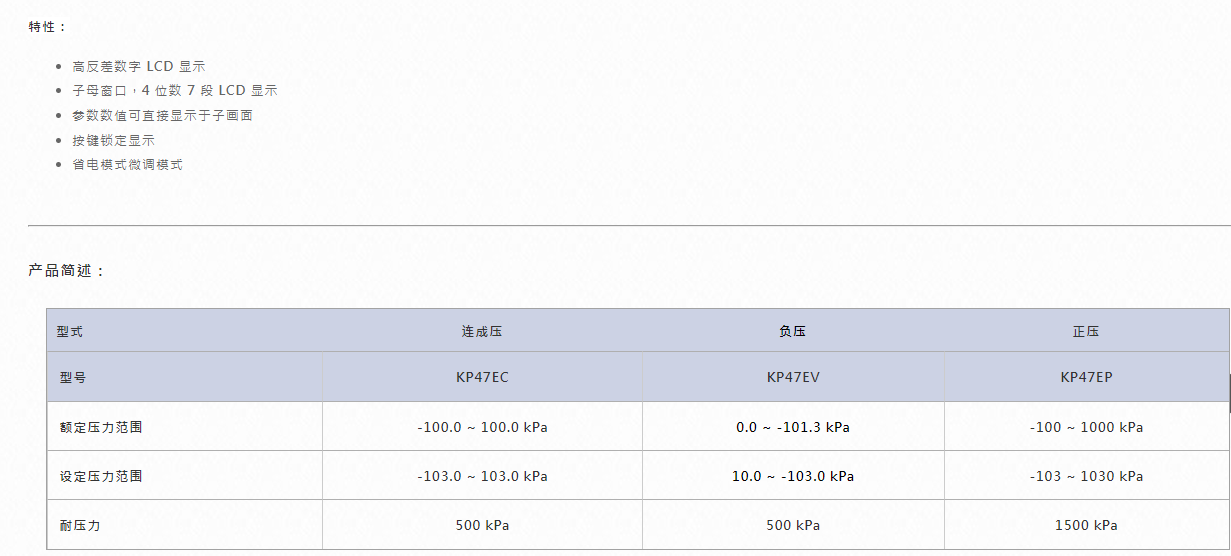Click the 子母窗口 4 位数 7 段 LCD bullet
Screen dimensions: 1231x556
click(x=175, y=91)
